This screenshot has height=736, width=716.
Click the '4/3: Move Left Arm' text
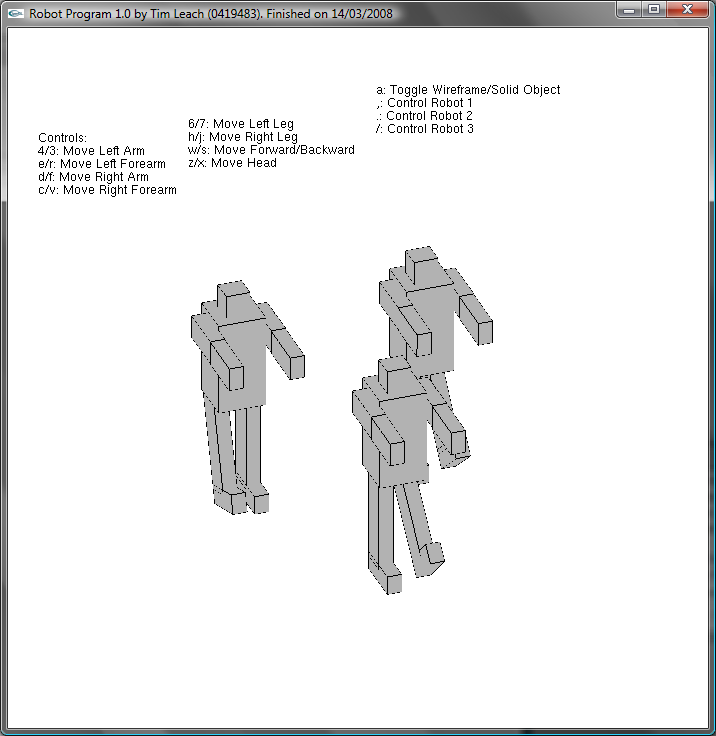point(91,151)
